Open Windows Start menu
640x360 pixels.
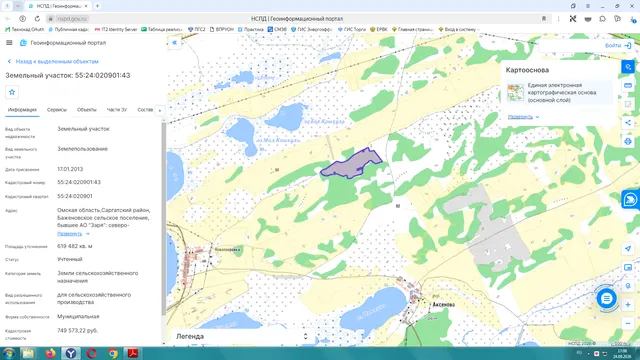point(8,353)
